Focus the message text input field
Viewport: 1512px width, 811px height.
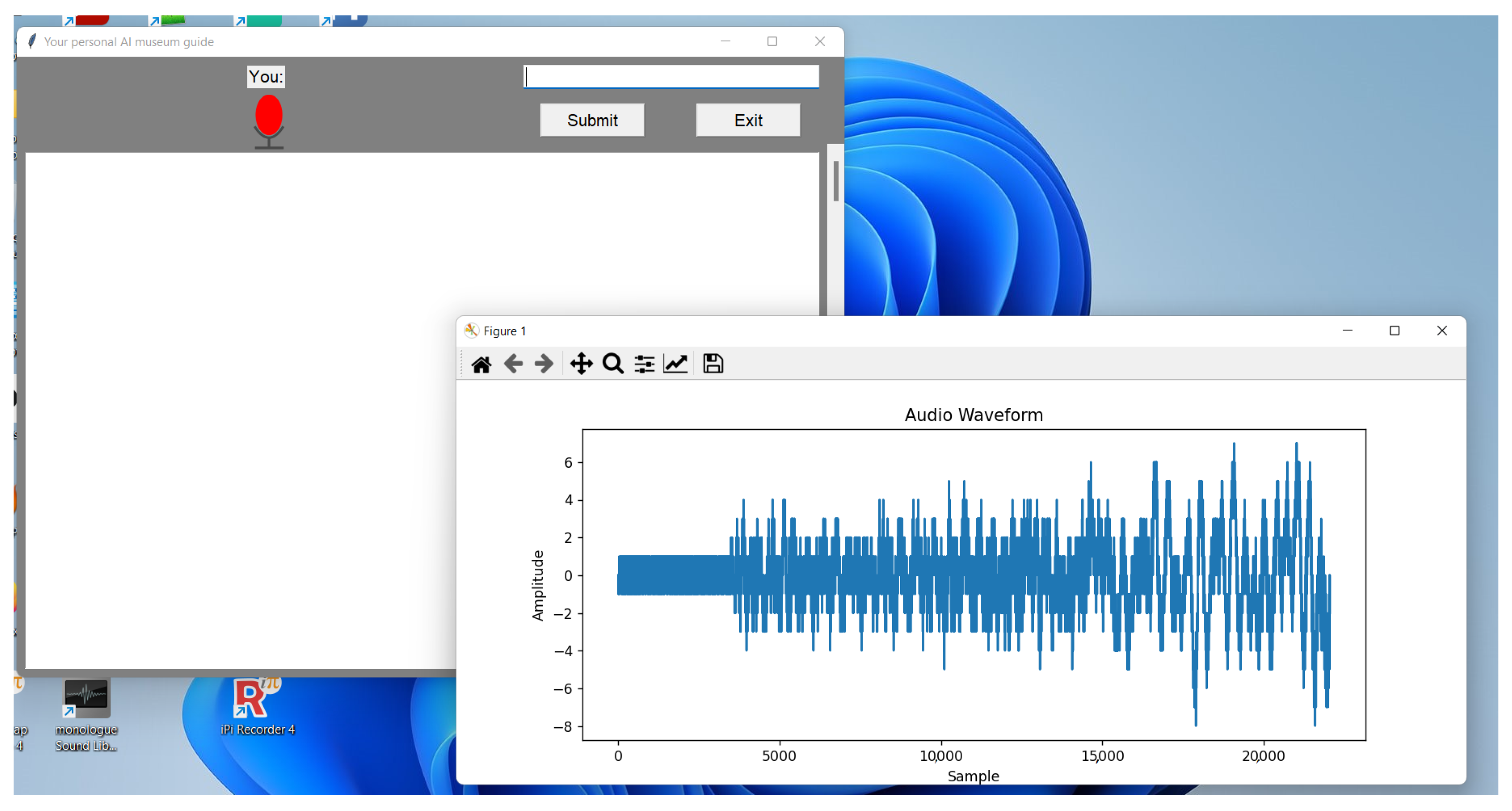coord(672,76)
